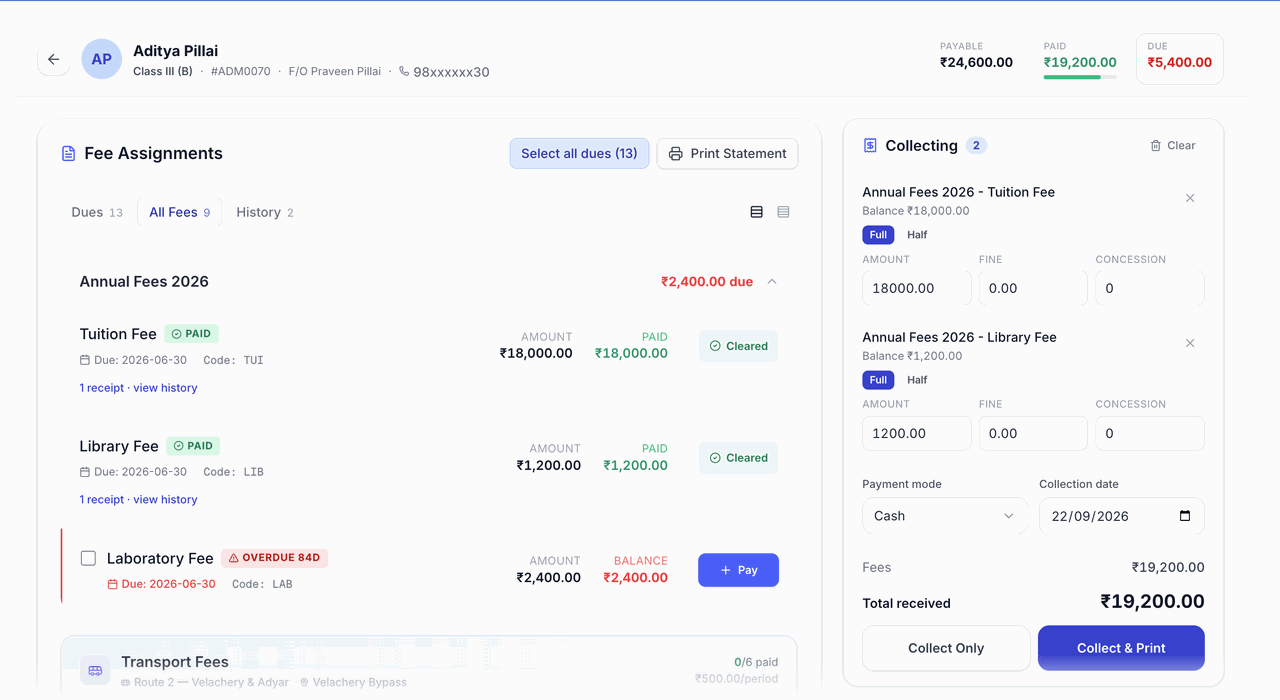Open the History tab
Viewport: 1280px width, 700px height.
[x=265, y=212]
